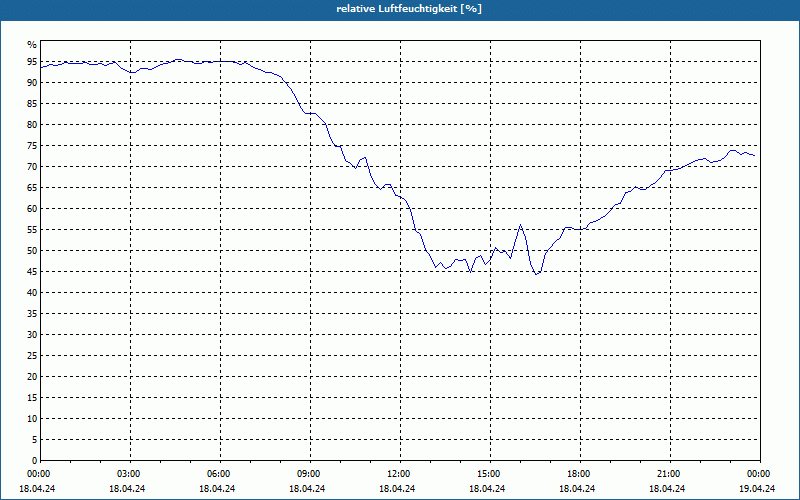Click the y-axis value 30
This screenshot has height=500, width=800.
pos(32,335)
